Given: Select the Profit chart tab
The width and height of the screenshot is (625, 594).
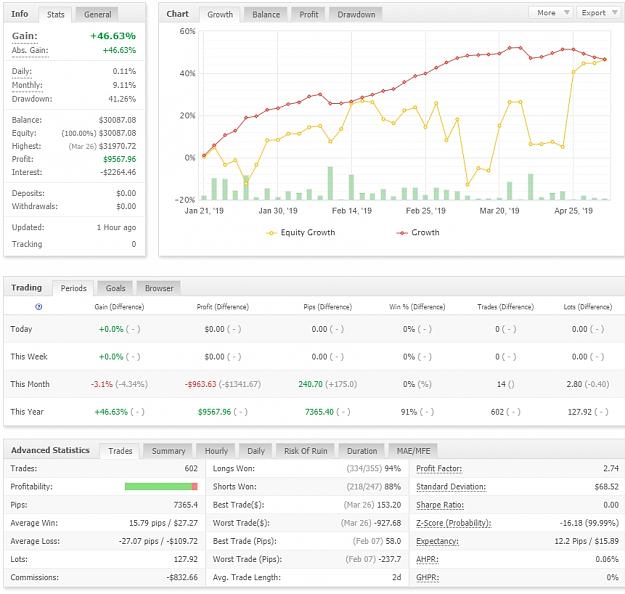Looking at the screenshot, I should tap(309, 14).
